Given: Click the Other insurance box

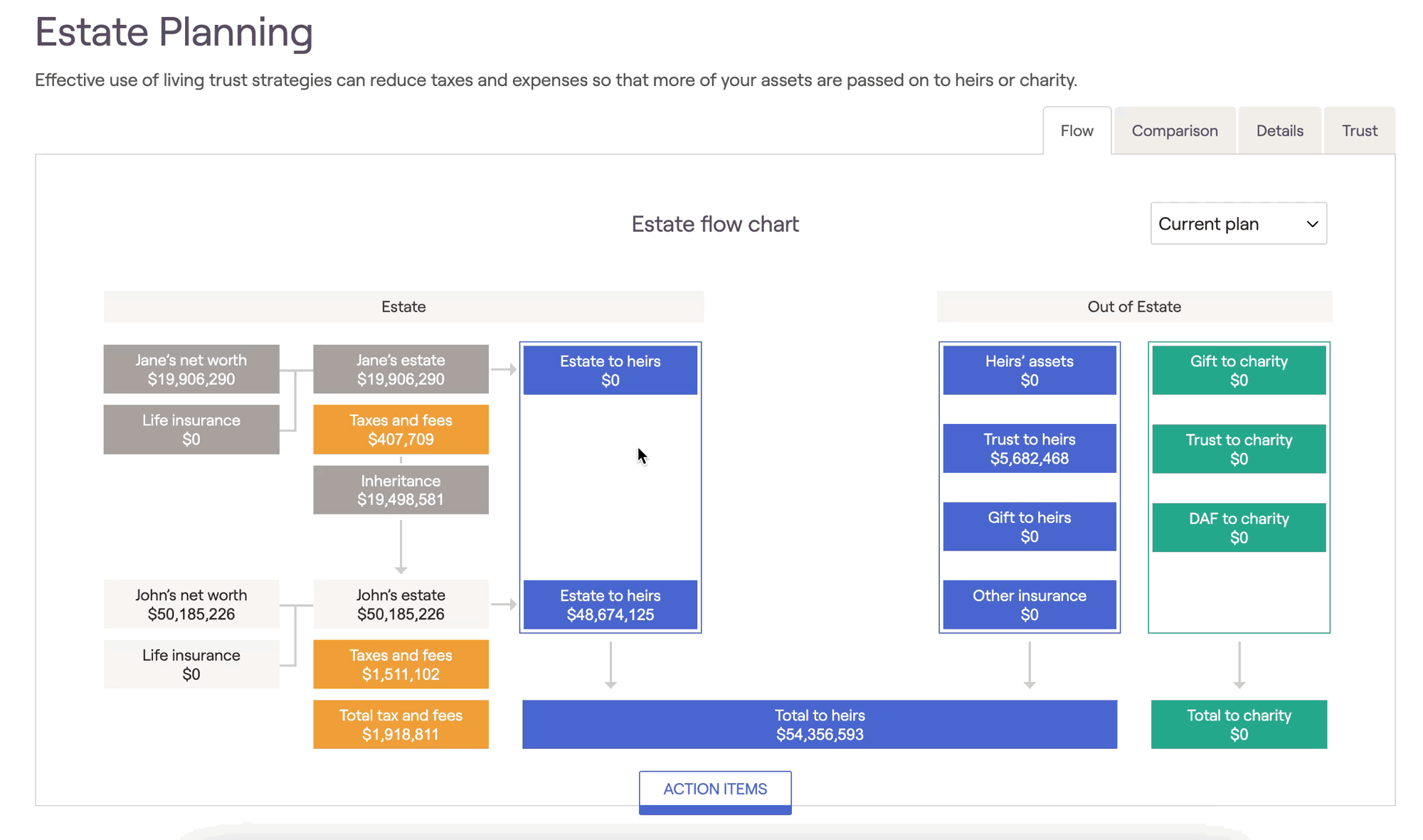Looking at the screenshot, I should pyautogui.click(x=1029, y=605).
